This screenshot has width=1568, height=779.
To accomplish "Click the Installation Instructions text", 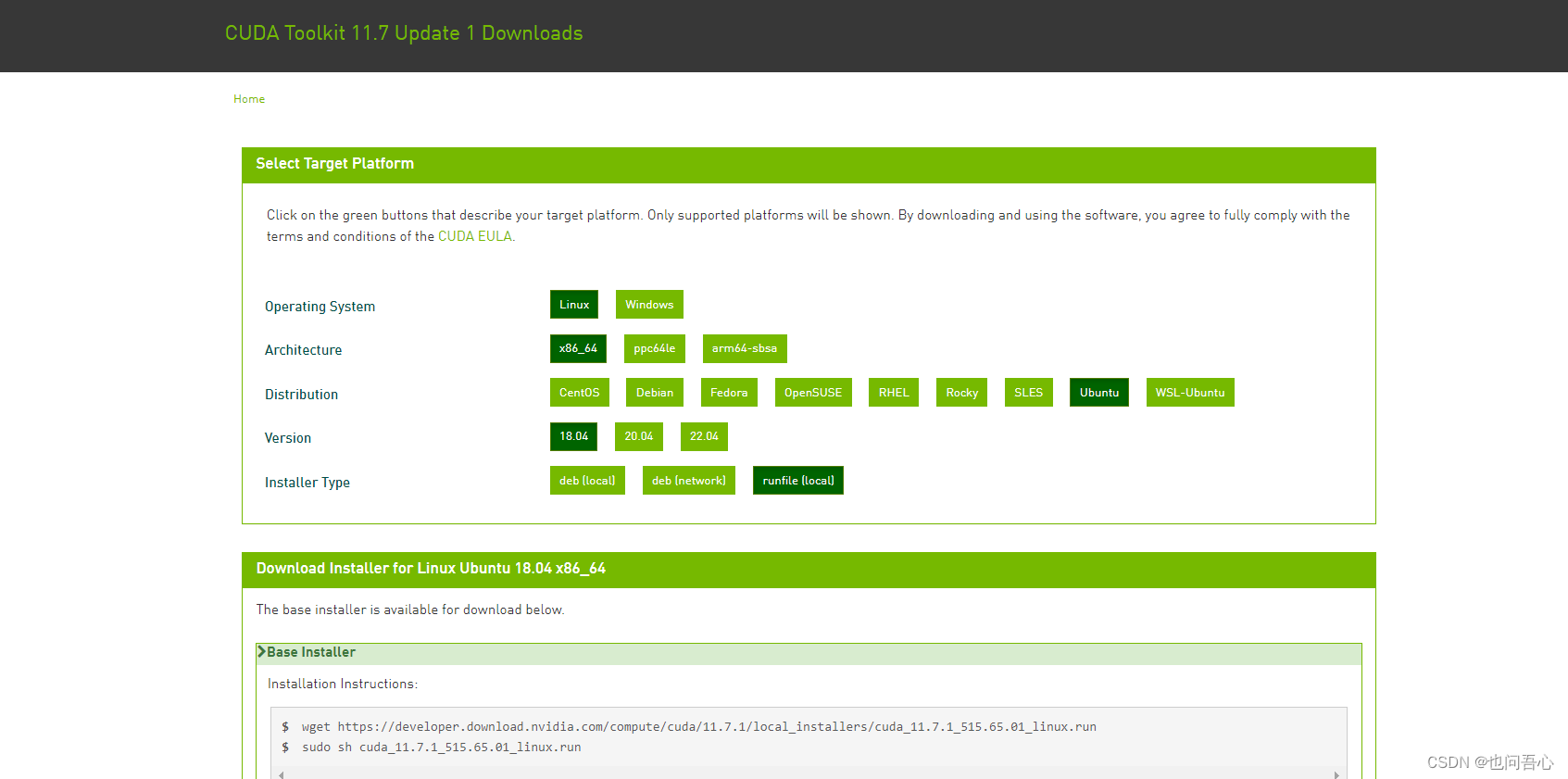I will [x=343, y=684].
